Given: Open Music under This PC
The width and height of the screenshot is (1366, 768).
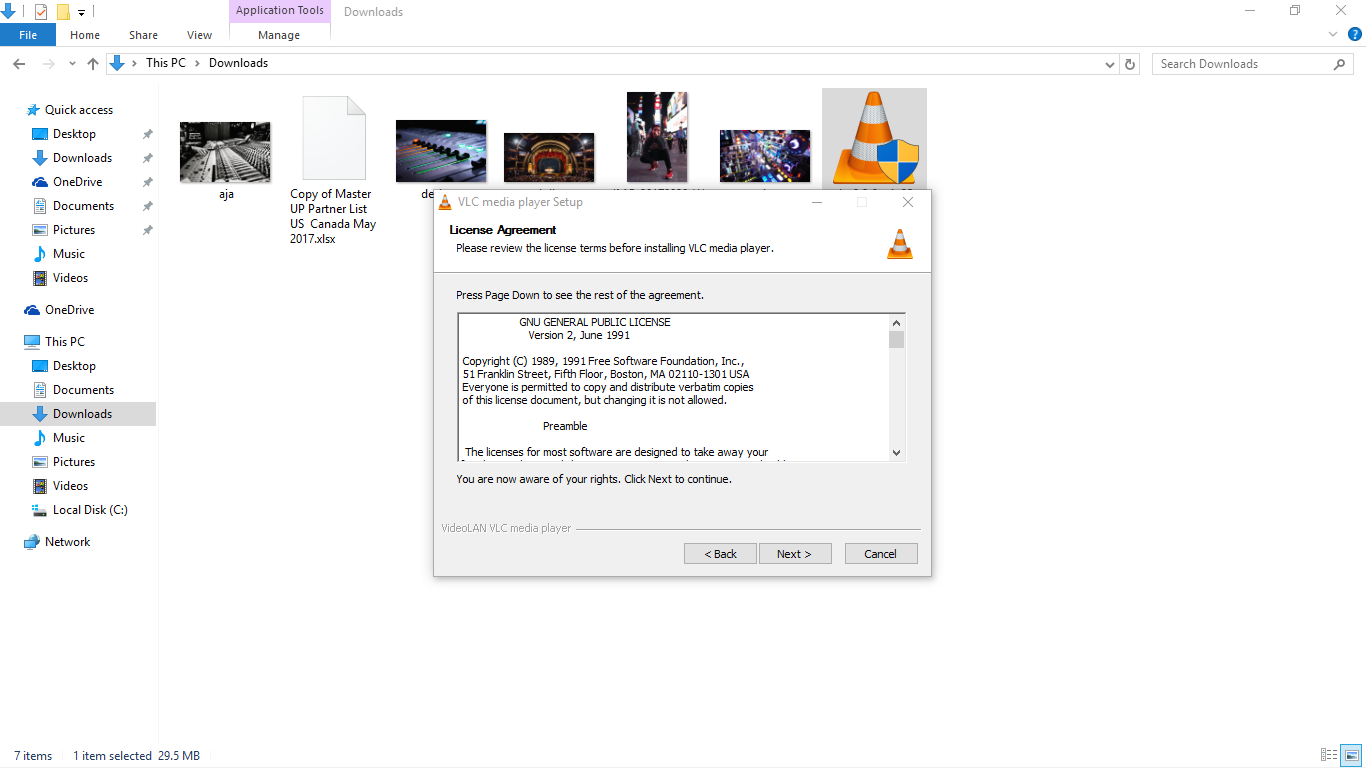Looking at the screenshot, I should (x=69, y=438).
